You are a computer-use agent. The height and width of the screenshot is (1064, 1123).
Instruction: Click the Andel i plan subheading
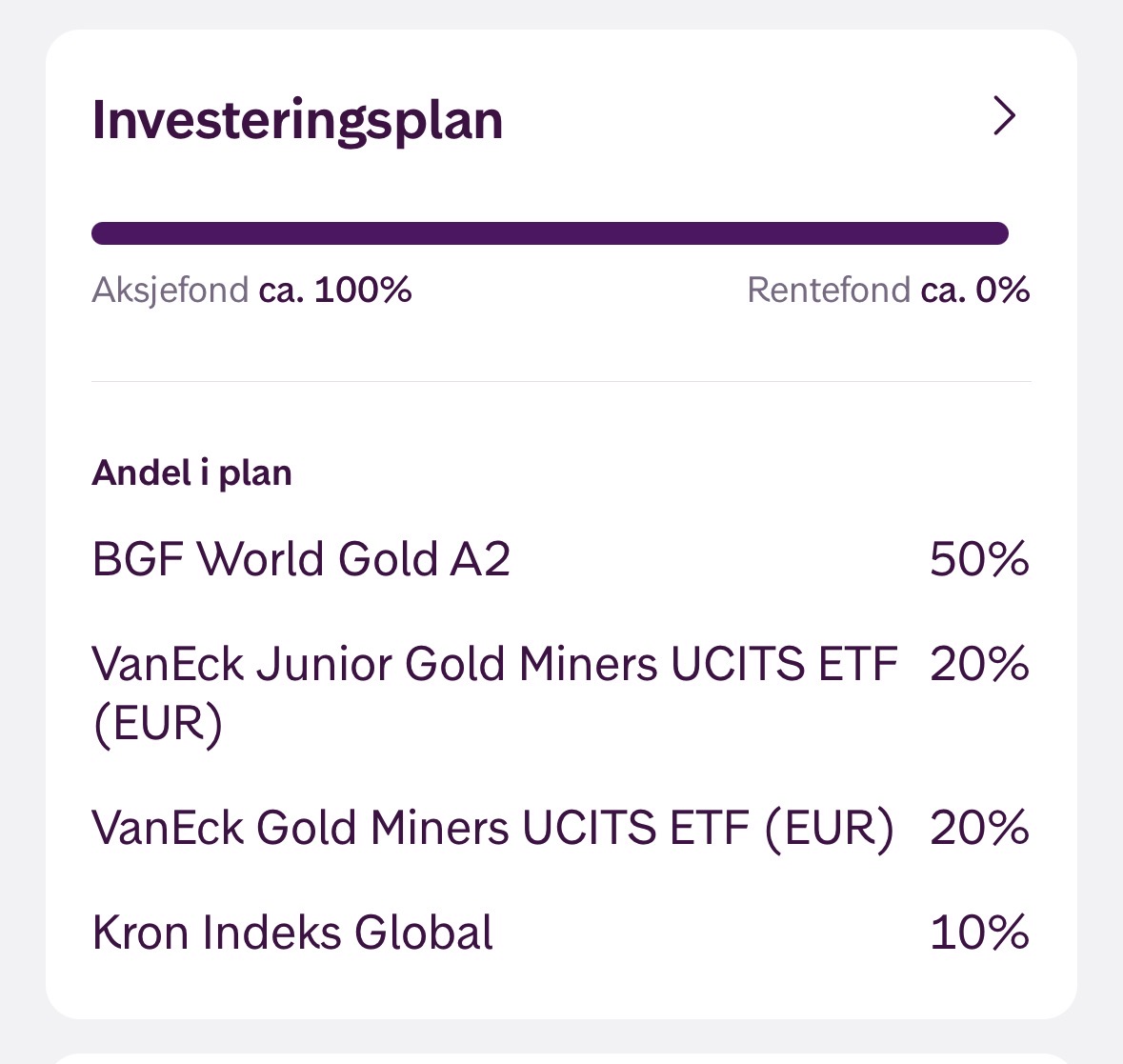click(191, 472)
